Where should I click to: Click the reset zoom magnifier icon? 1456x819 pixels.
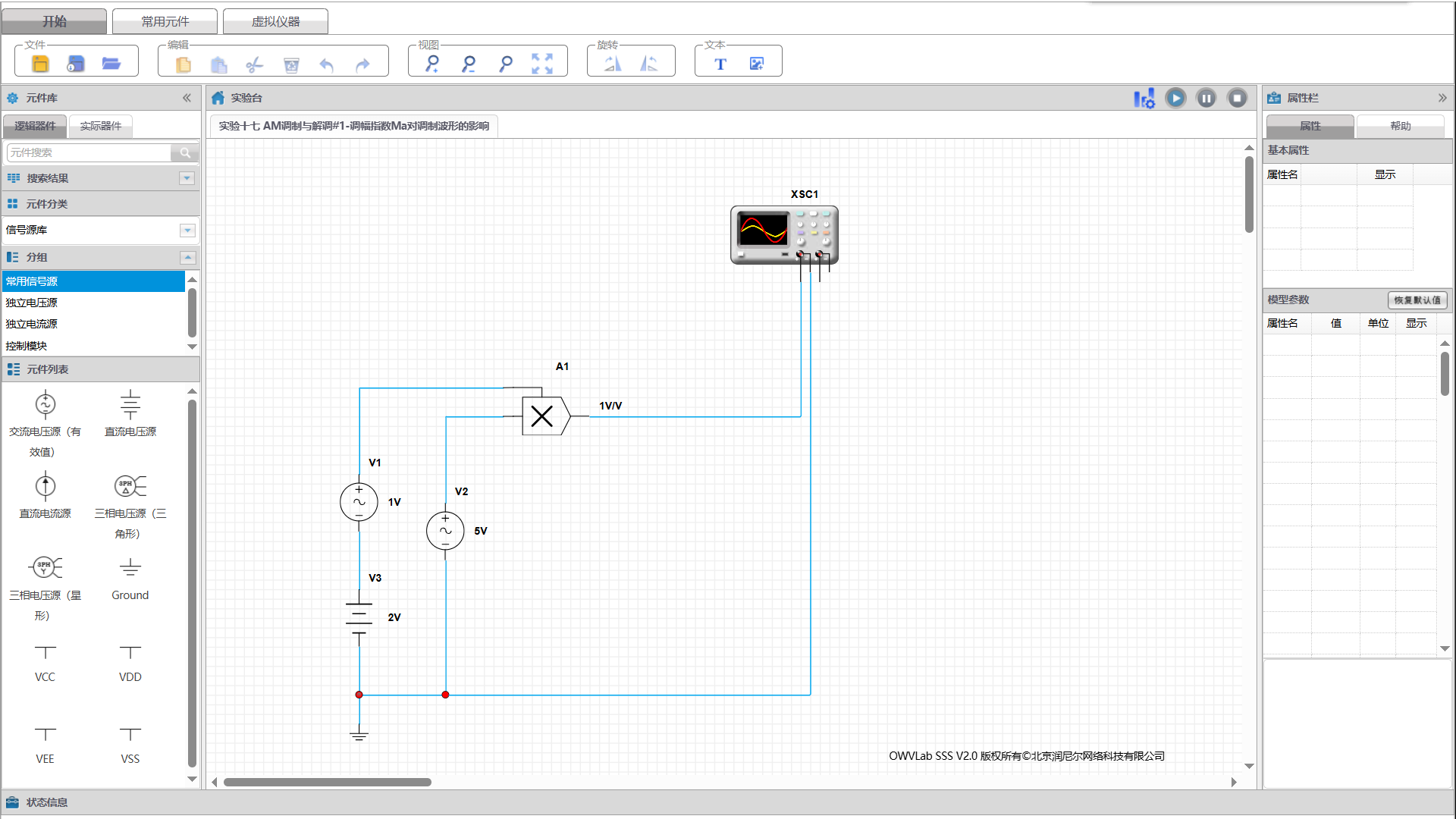coord(506,64)
